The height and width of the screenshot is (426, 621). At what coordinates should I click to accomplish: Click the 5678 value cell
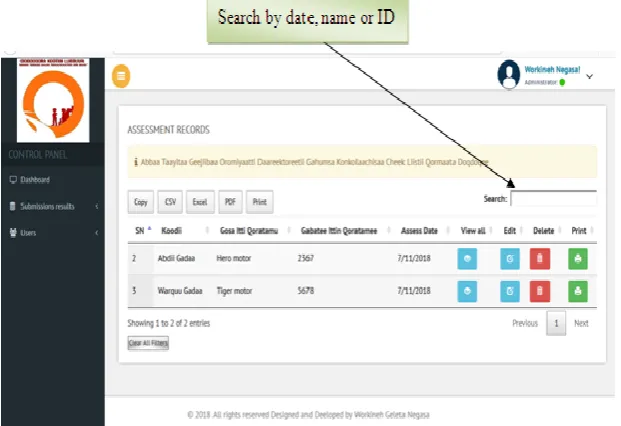[305, 291]
